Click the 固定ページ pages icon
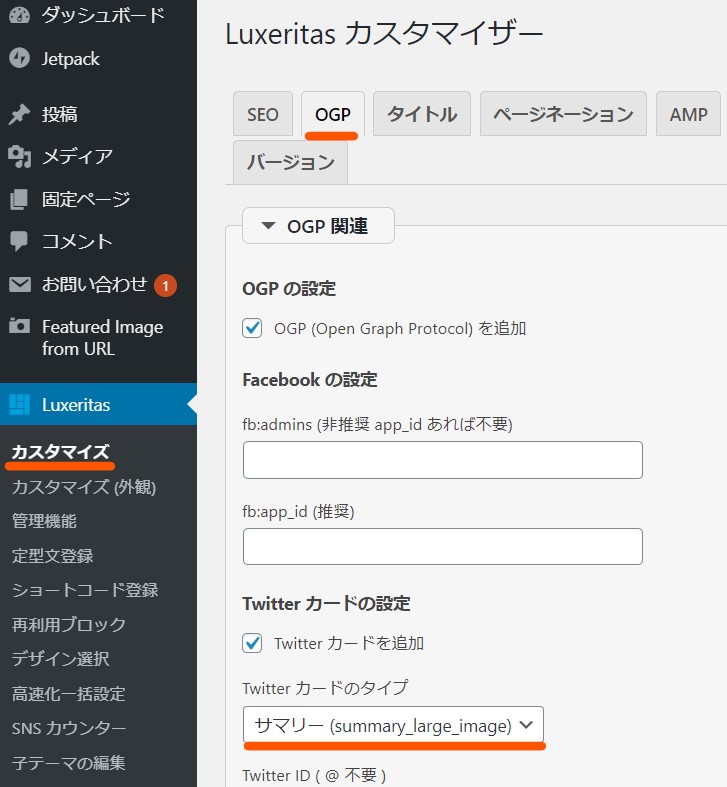This screenshot has height=787, width=727. pyautogui.click(x=19, y=199)
